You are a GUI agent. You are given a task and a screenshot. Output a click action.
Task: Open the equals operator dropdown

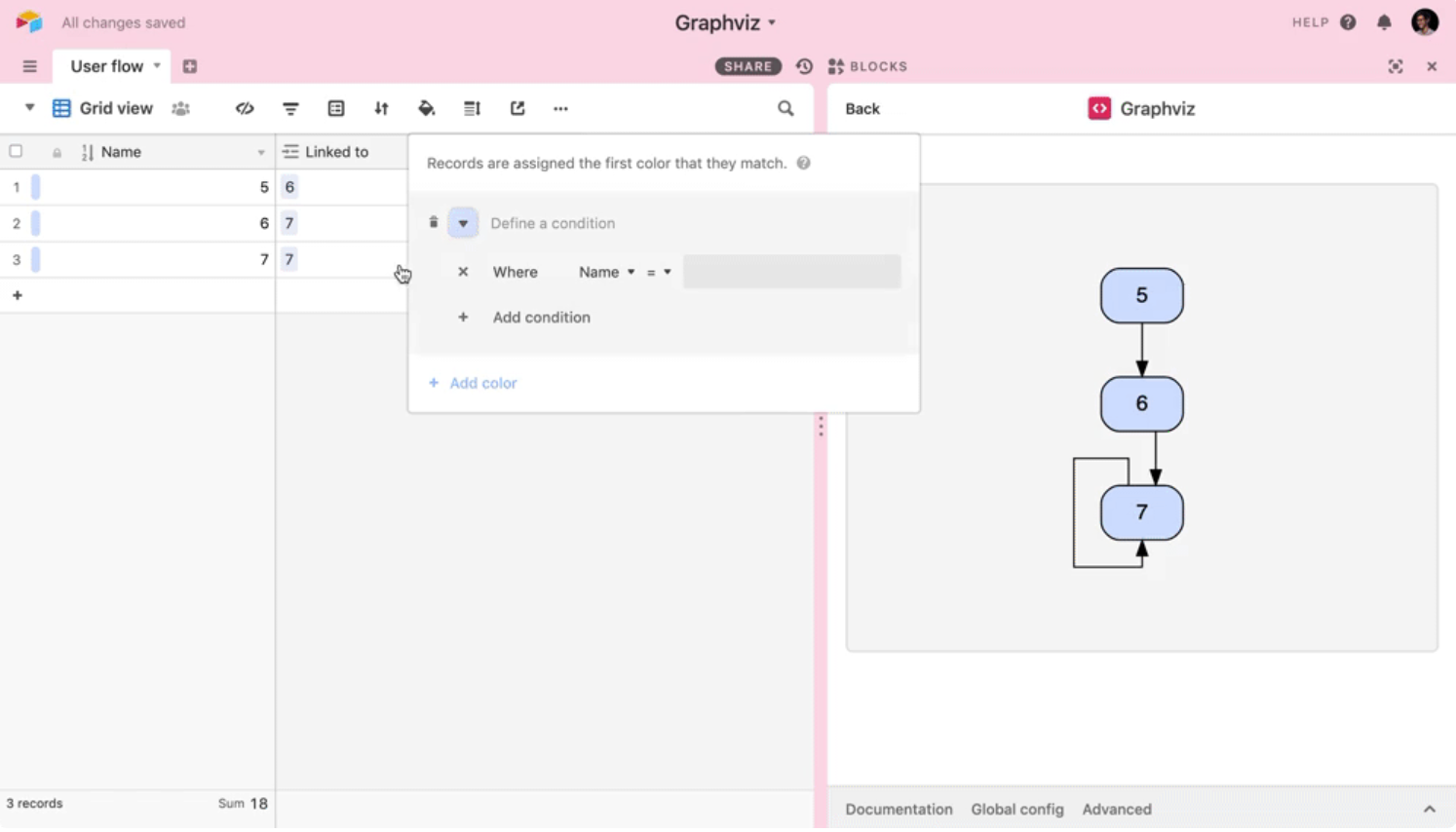pyautogui.click(x=659, y=273)
